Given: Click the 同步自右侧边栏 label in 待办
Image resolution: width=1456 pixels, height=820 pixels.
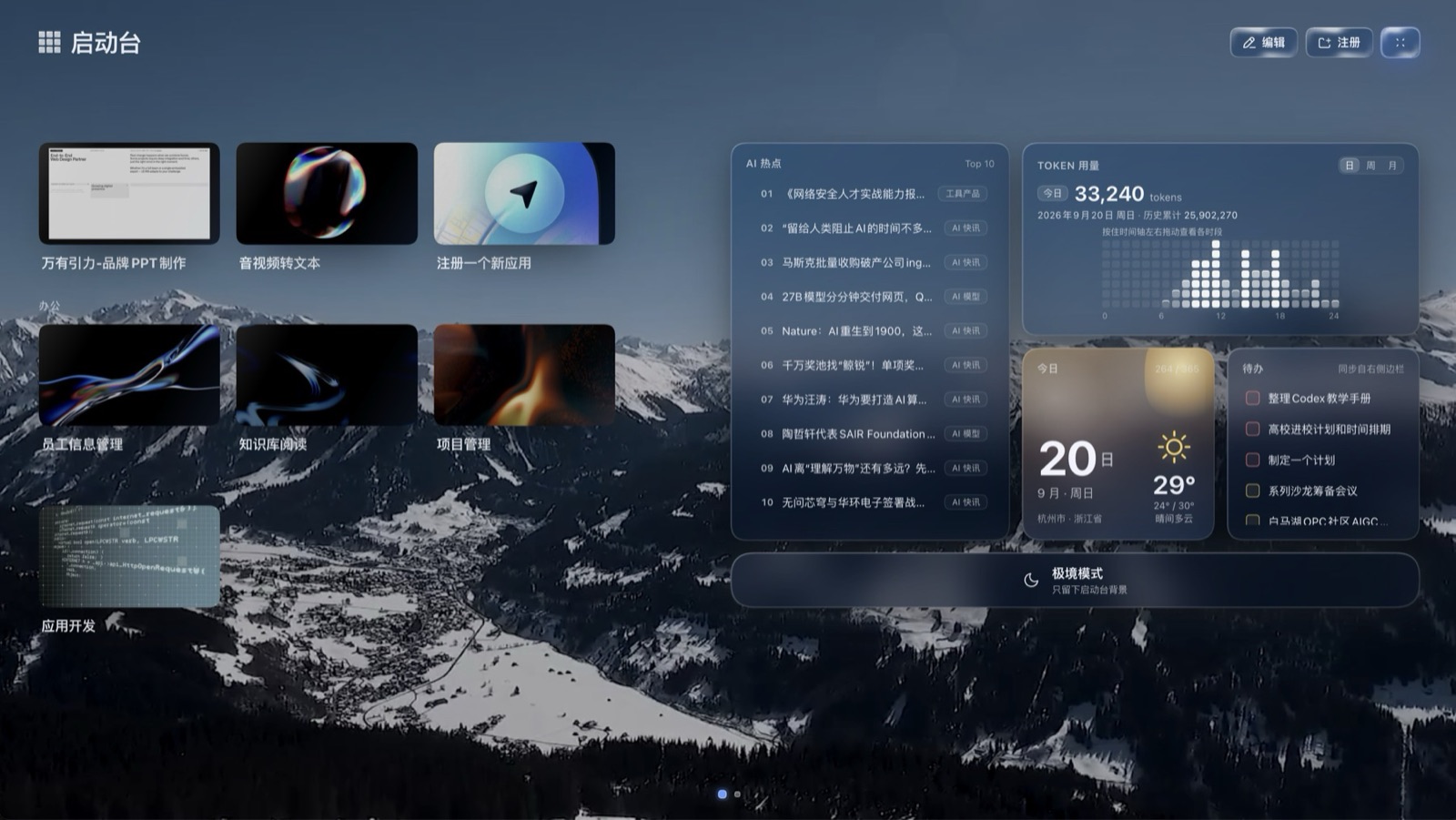Looking at the screenshot, I should pos(1370,369).
